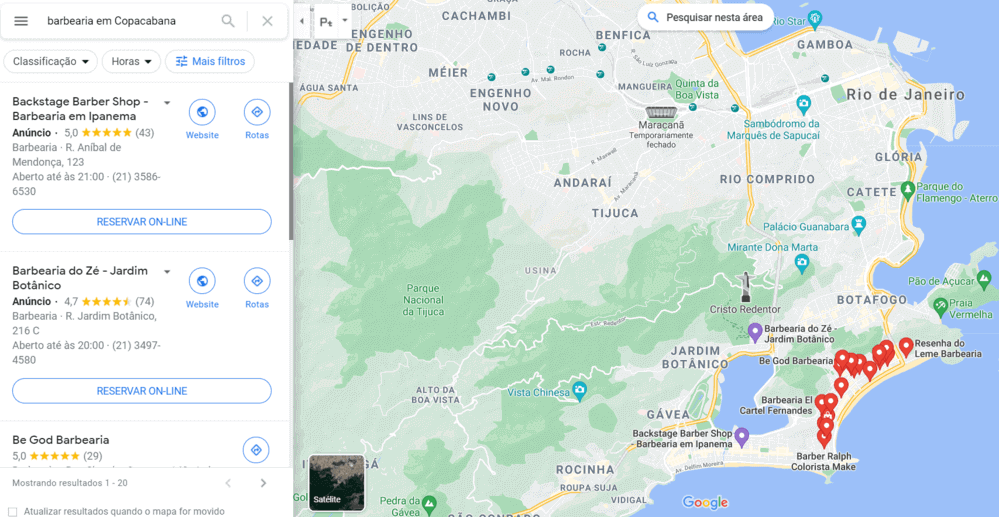Go to previous results page arrow
This screenshot has height=517, width=999.
point(228,483)
